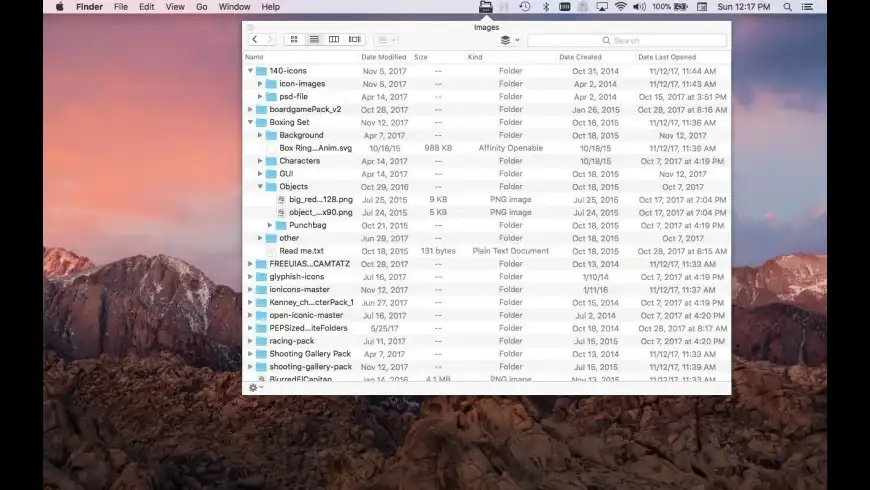Expand the GUI folder
870x490 pixels.
click(x=260, y=174)
